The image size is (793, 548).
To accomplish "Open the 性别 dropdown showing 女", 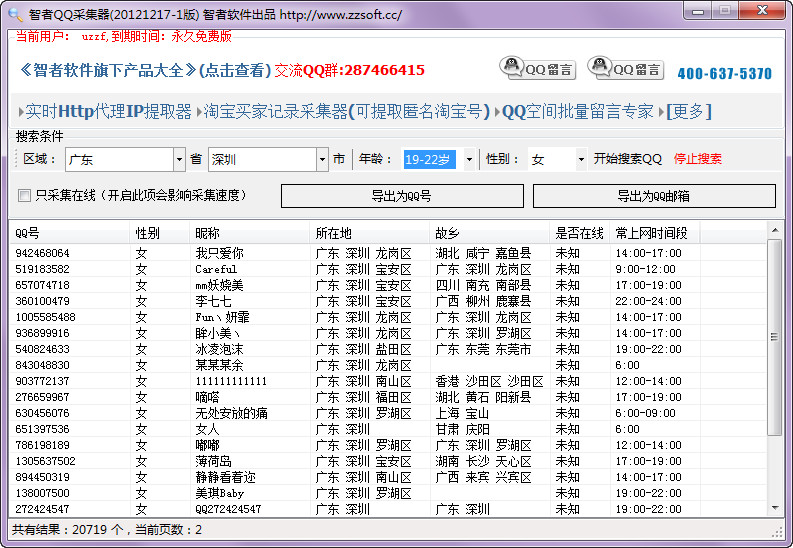I will [x=581, y=160].
